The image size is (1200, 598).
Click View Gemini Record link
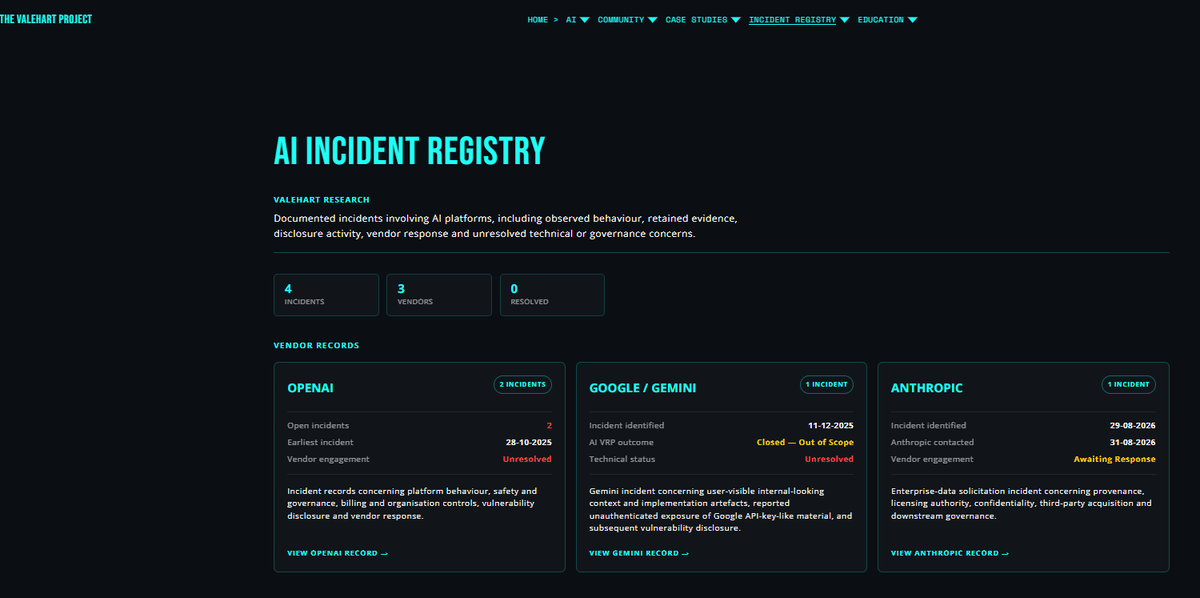pos(639,553)
